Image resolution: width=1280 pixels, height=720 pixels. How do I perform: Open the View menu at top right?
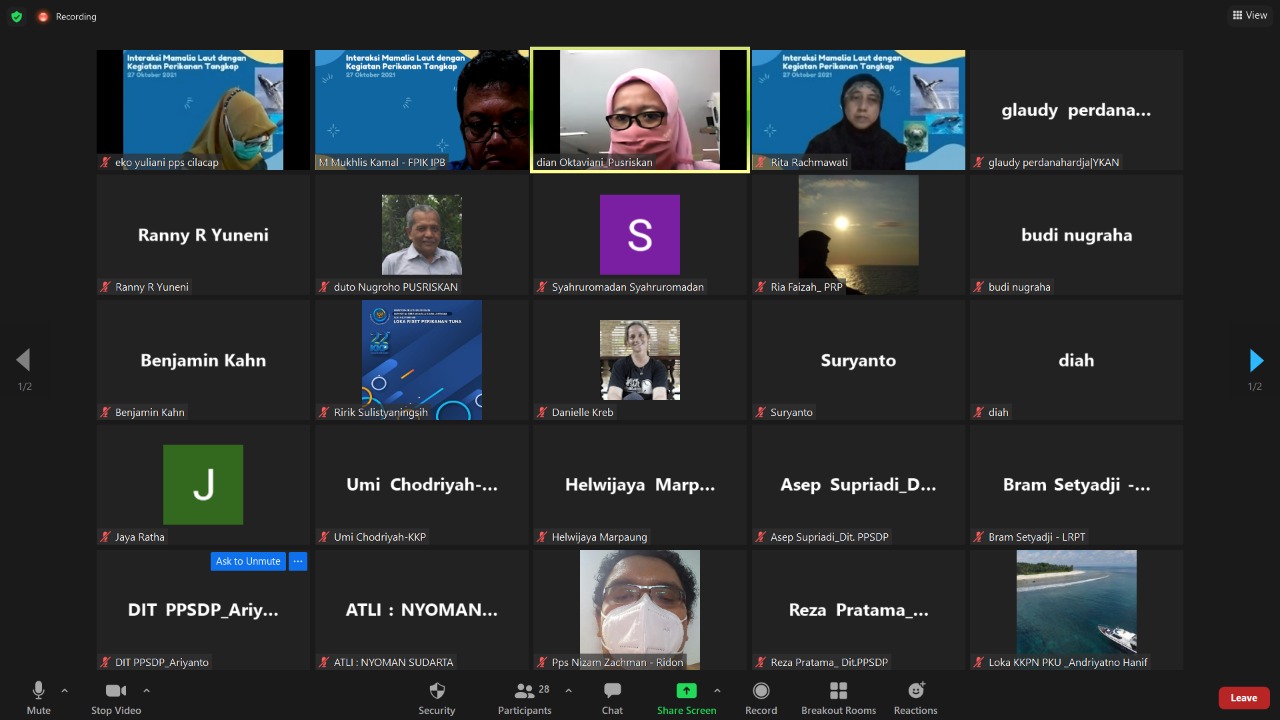tap(1250, 15)
